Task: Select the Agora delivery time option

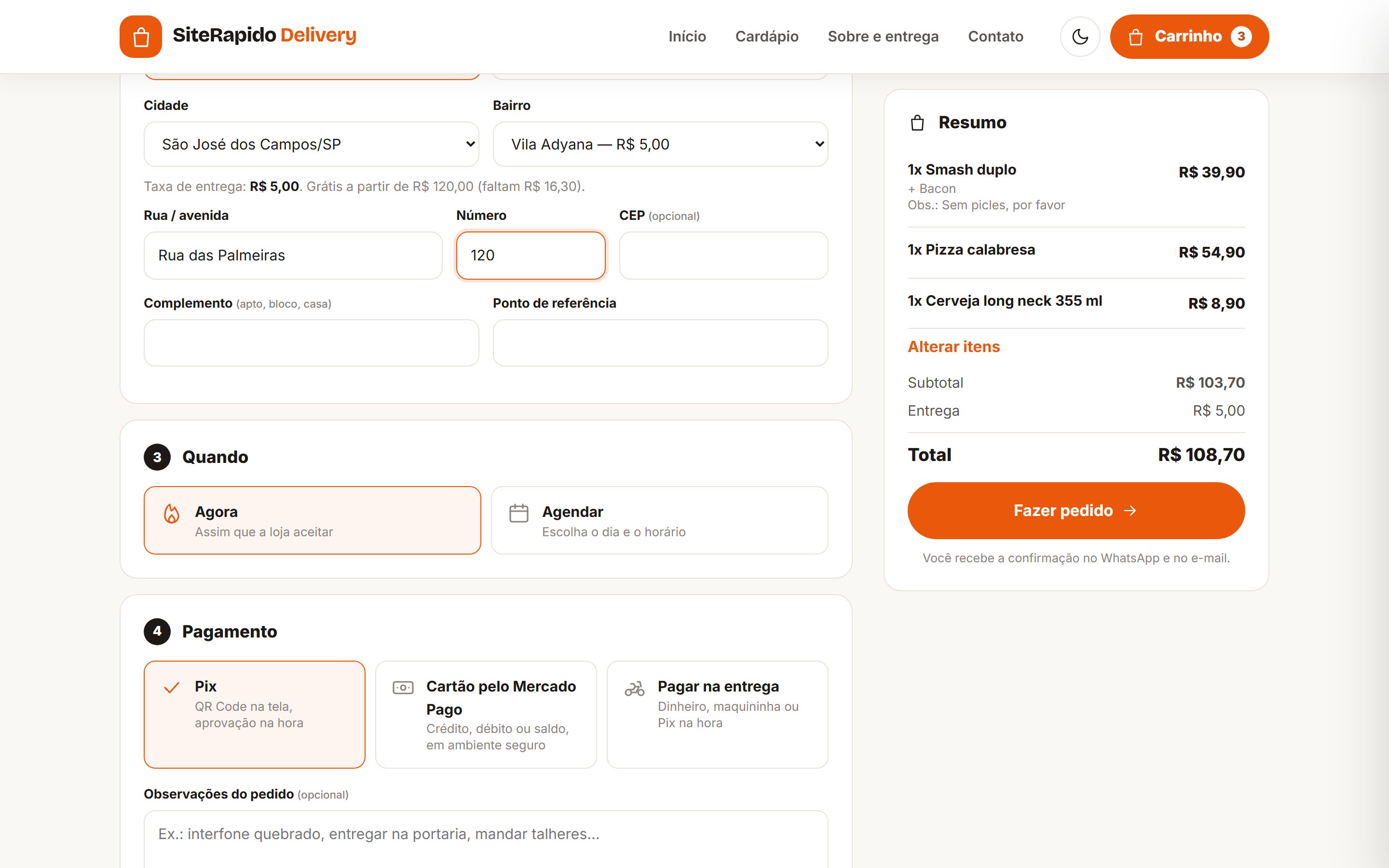Action: [312, 520]
